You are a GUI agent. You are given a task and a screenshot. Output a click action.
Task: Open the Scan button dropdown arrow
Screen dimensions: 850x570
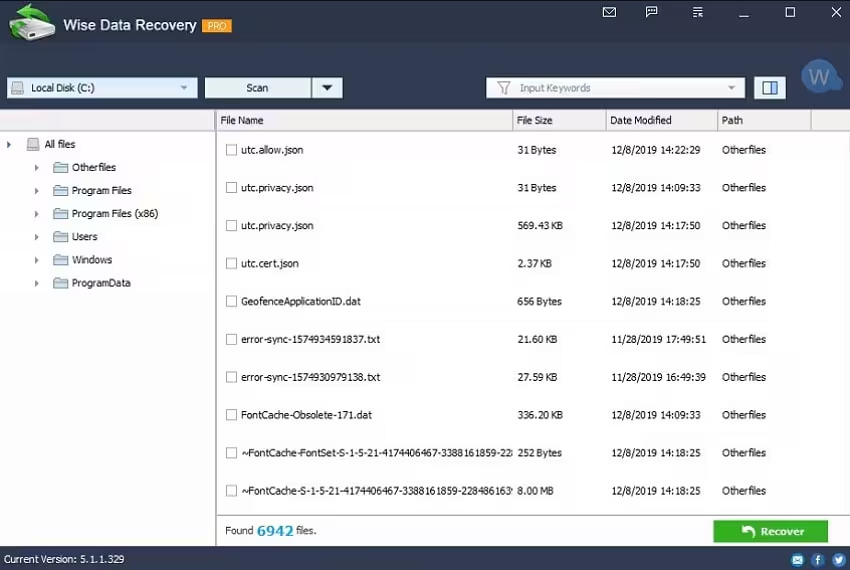[x=327, y=88]
